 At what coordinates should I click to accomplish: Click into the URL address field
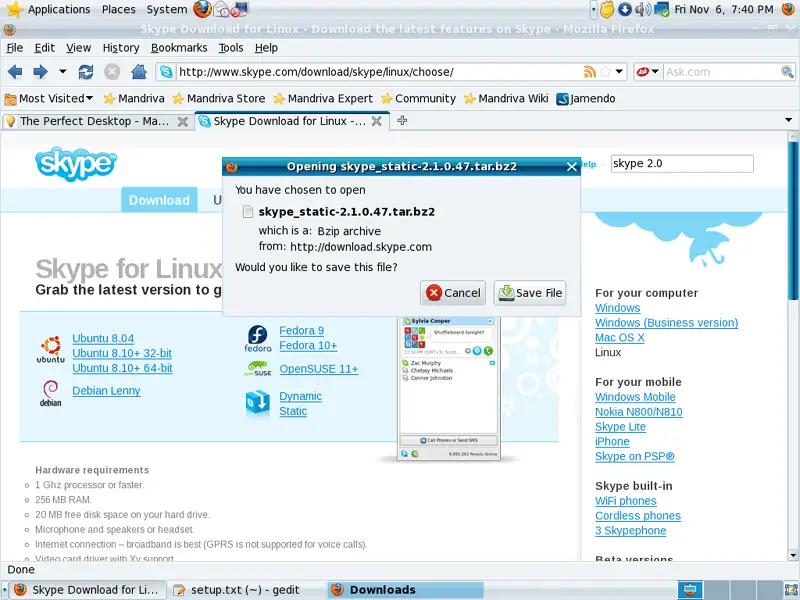point(380,72)
